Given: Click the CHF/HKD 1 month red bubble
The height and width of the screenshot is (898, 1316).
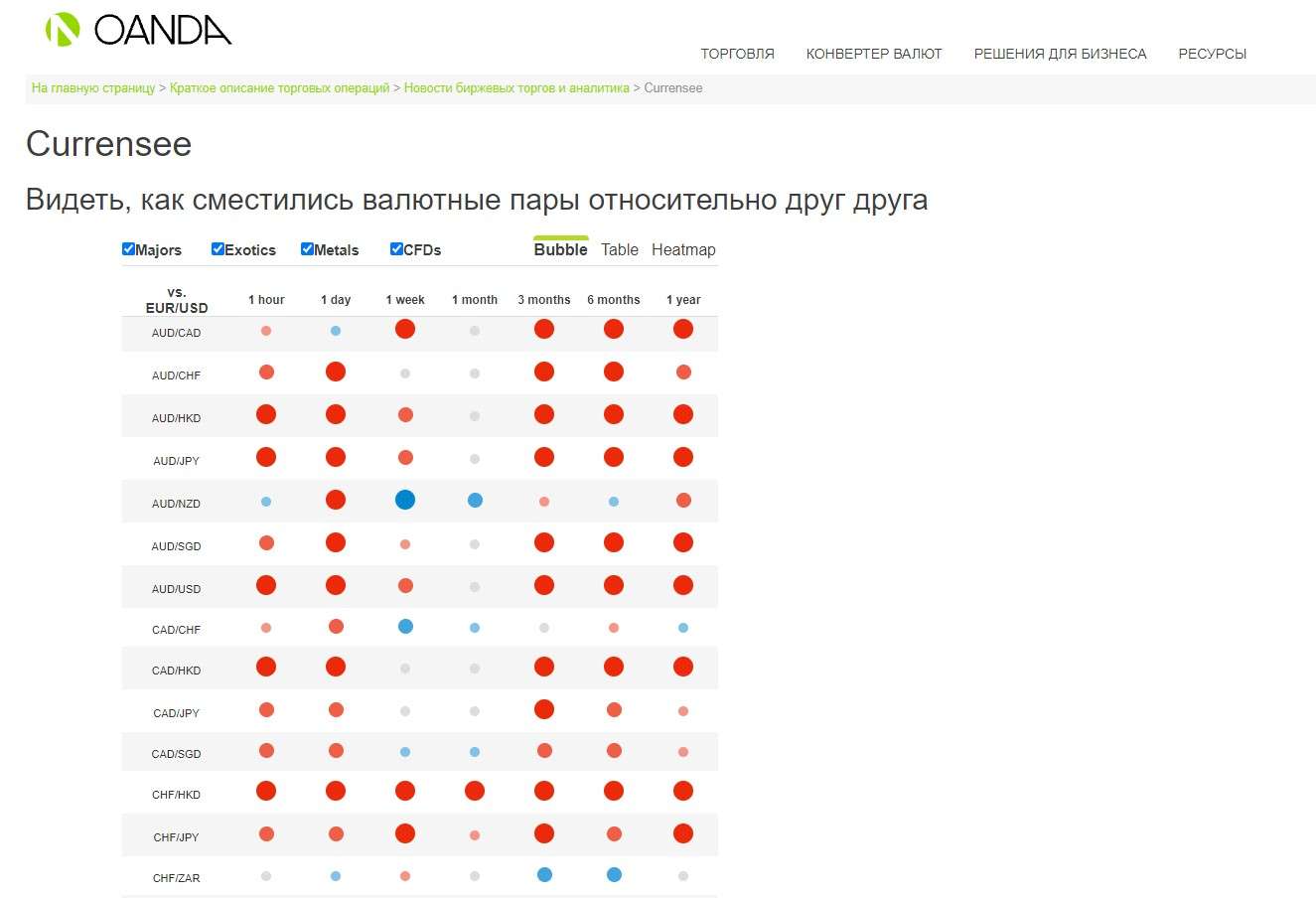Looking at the screenshot, I should point(475,791).
